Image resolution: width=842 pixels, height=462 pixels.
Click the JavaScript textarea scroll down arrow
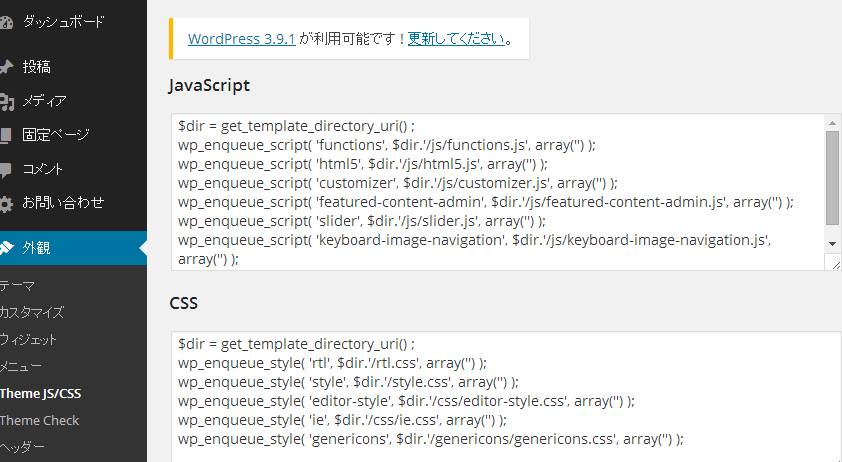point(832,243)
